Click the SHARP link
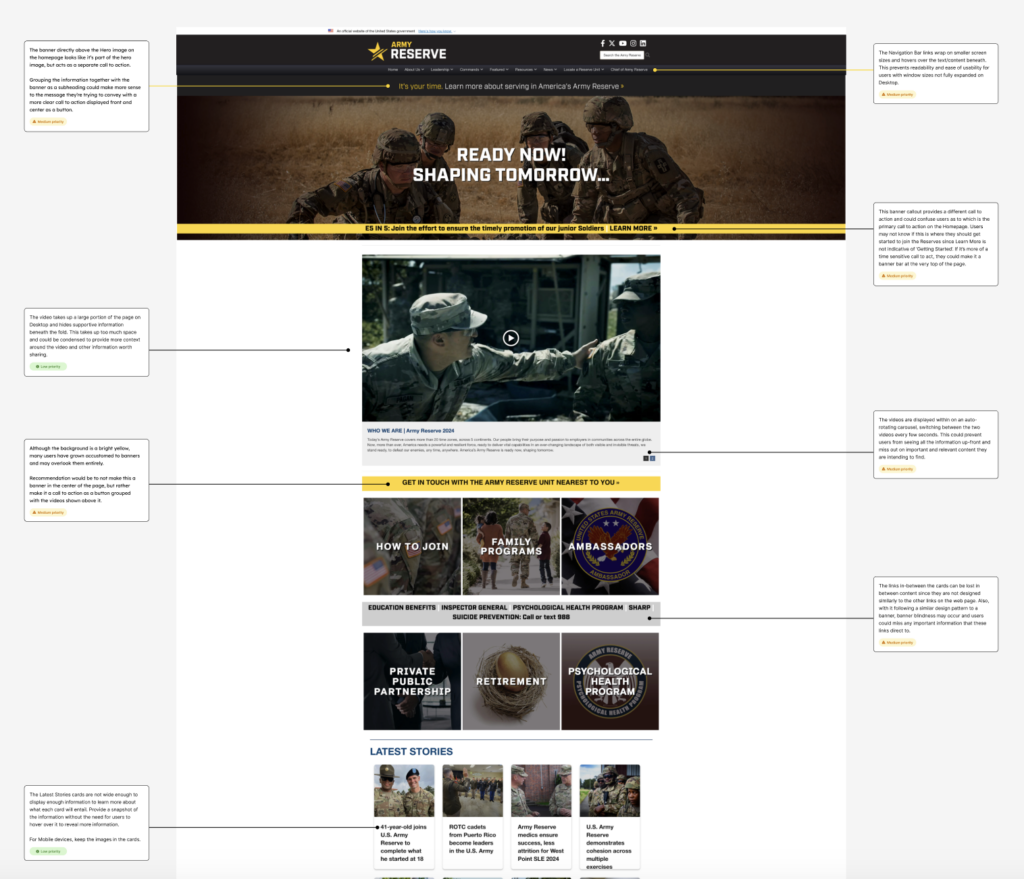Image resolution: width=1024 pixels, height=879 pixels. coord(639,607)
